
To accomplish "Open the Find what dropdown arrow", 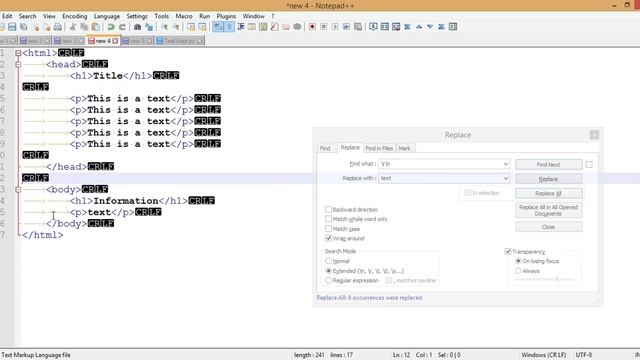I will coord(506,164).
